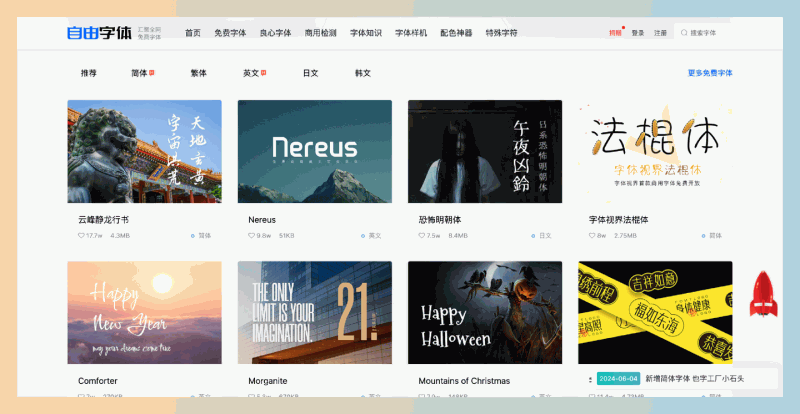The width and height of the screenshot is (800, 414).
Task: Select the 简体 category tab
Action: click(139, 73)
